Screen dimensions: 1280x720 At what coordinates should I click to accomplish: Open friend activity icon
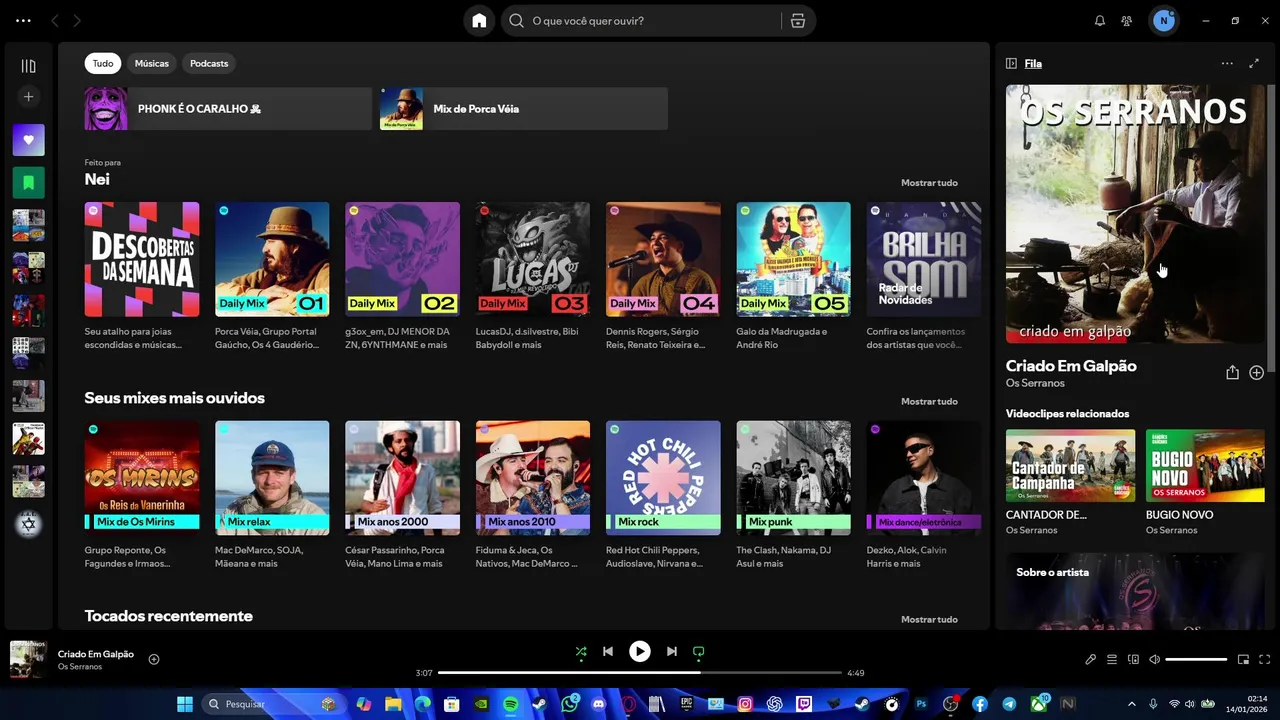tap(1127, 20)
